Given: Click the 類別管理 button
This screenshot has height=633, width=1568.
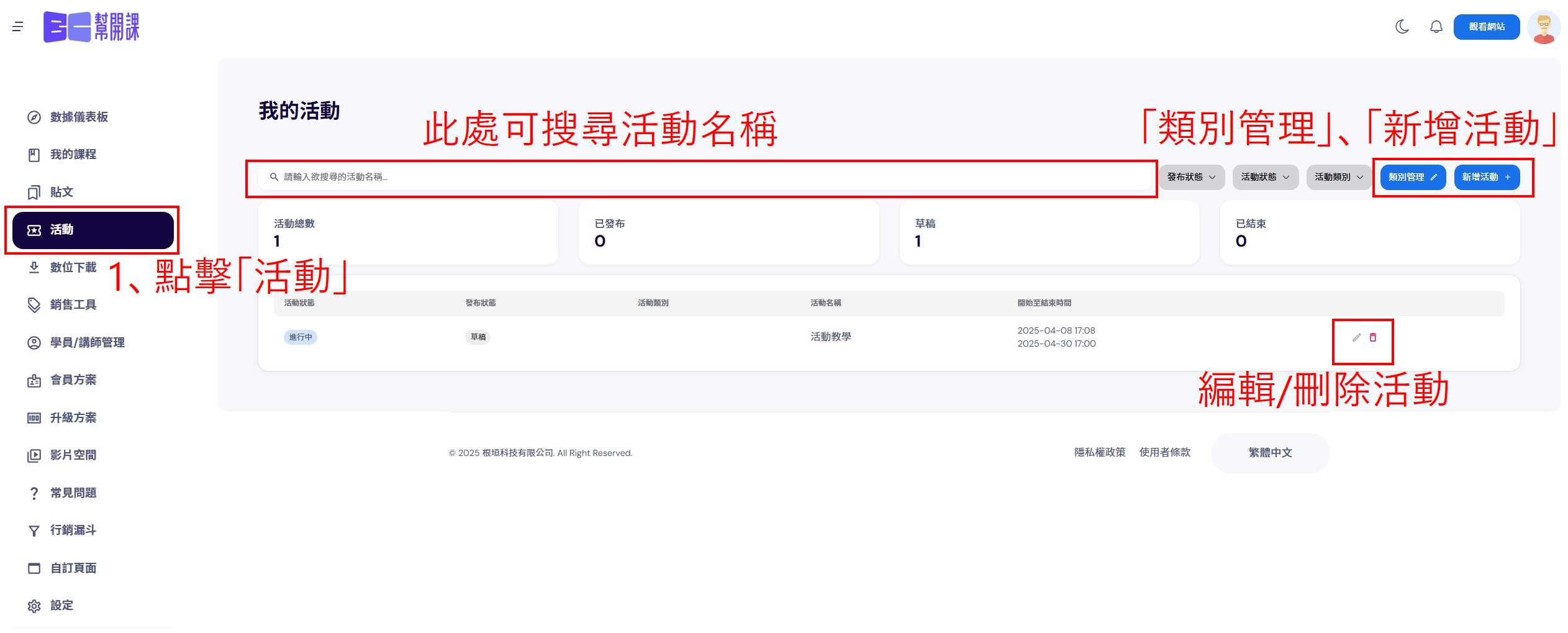Looking at the screenshot, I should 1412,177.
